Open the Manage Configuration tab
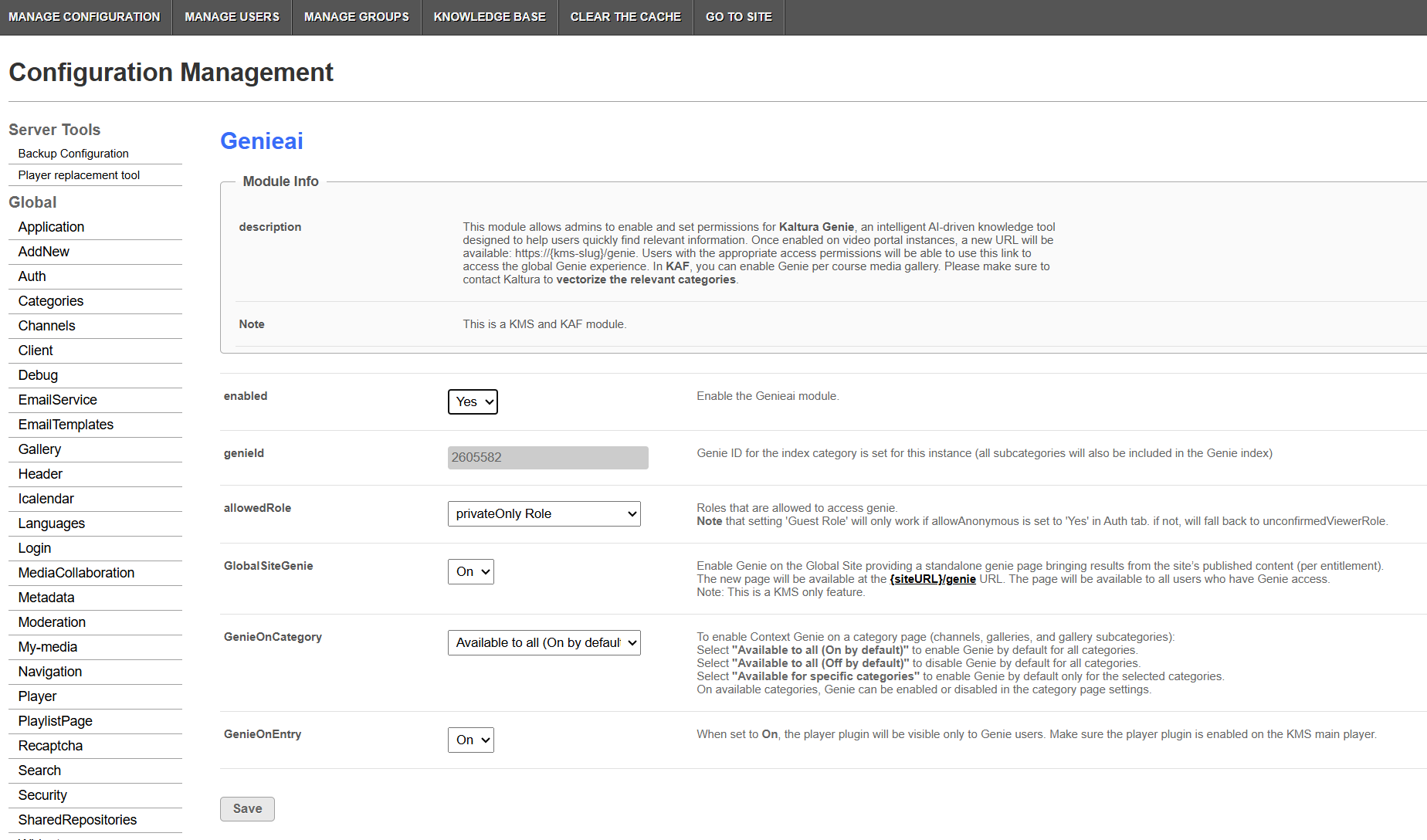The height and width of the screenshot is (840, 1427). pyautogui.click(x=84, y=17)
